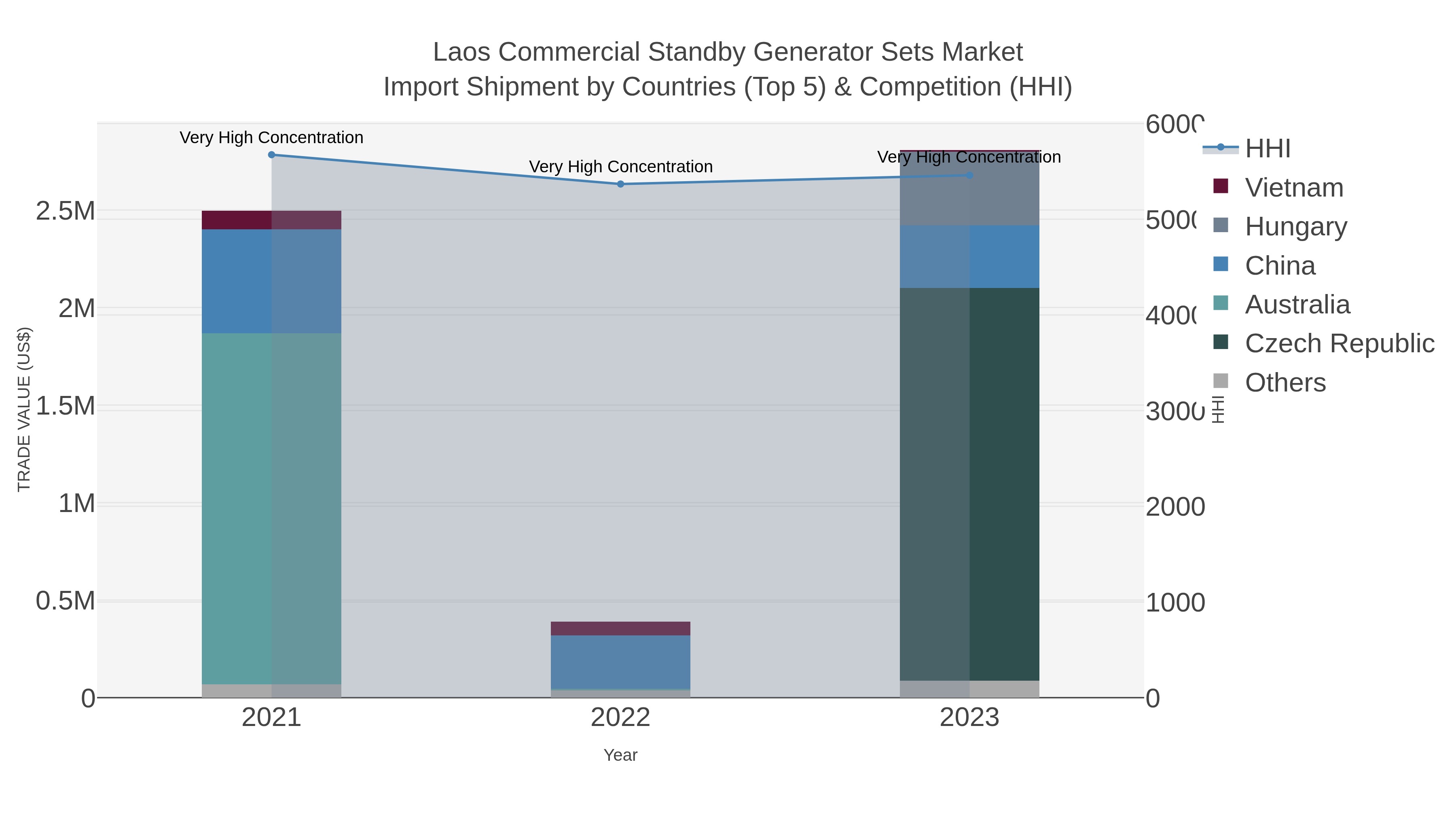Click the 1000 HHI axis tick label
The height and width of the screenshot is (819, 1456).
[x=1176, y=603]
